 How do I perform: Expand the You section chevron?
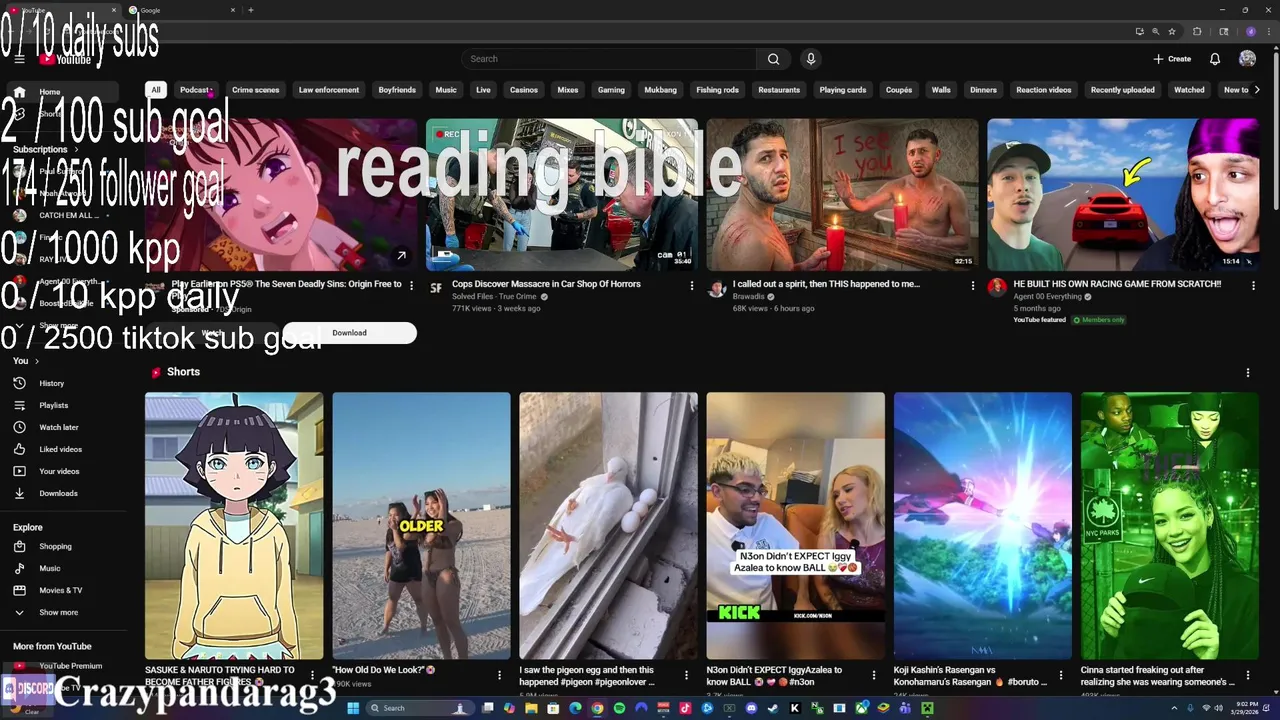tap(37, 361)
